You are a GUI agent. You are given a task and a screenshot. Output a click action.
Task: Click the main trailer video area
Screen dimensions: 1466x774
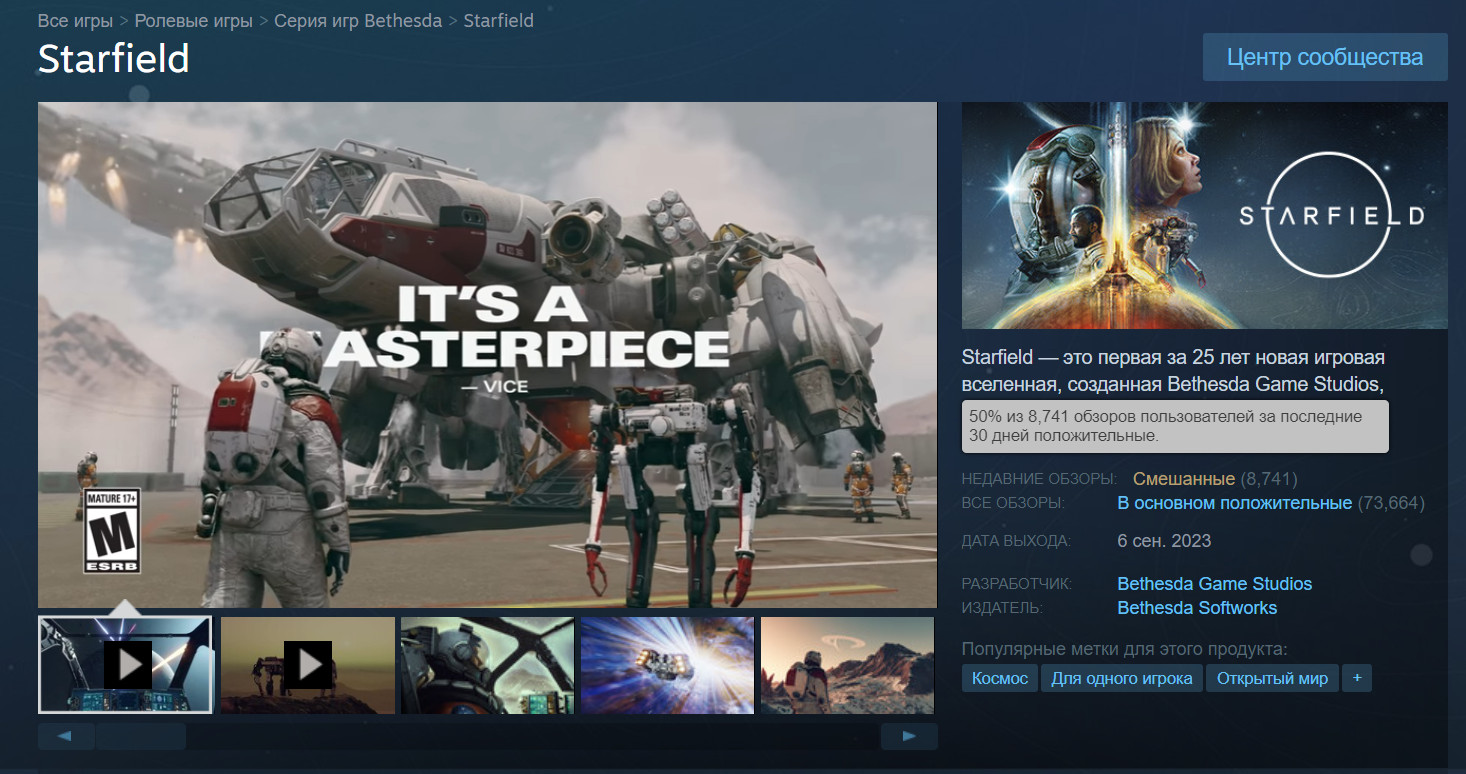[x=487, y=354]
